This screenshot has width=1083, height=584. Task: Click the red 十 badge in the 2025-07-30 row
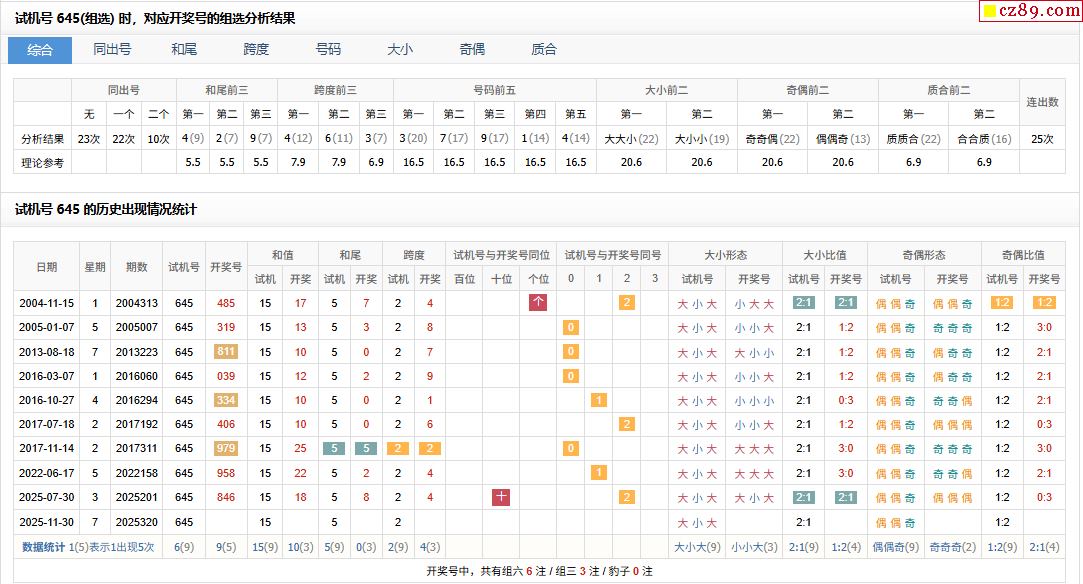[x=501, y=497]
